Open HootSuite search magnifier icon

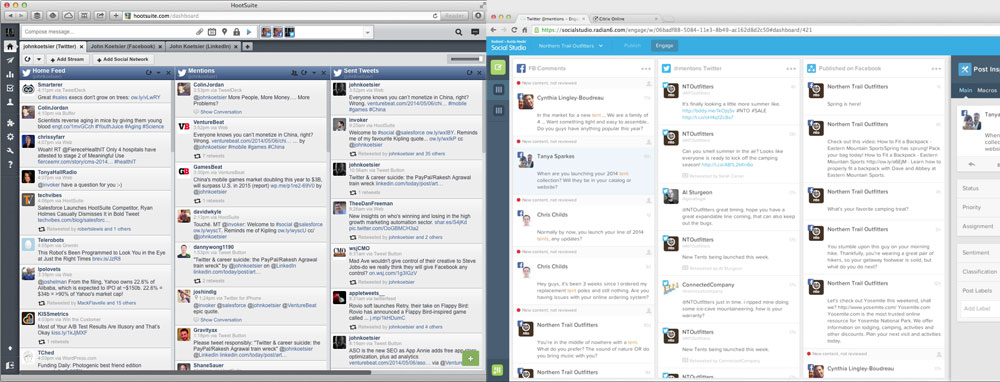click(459, 32)
